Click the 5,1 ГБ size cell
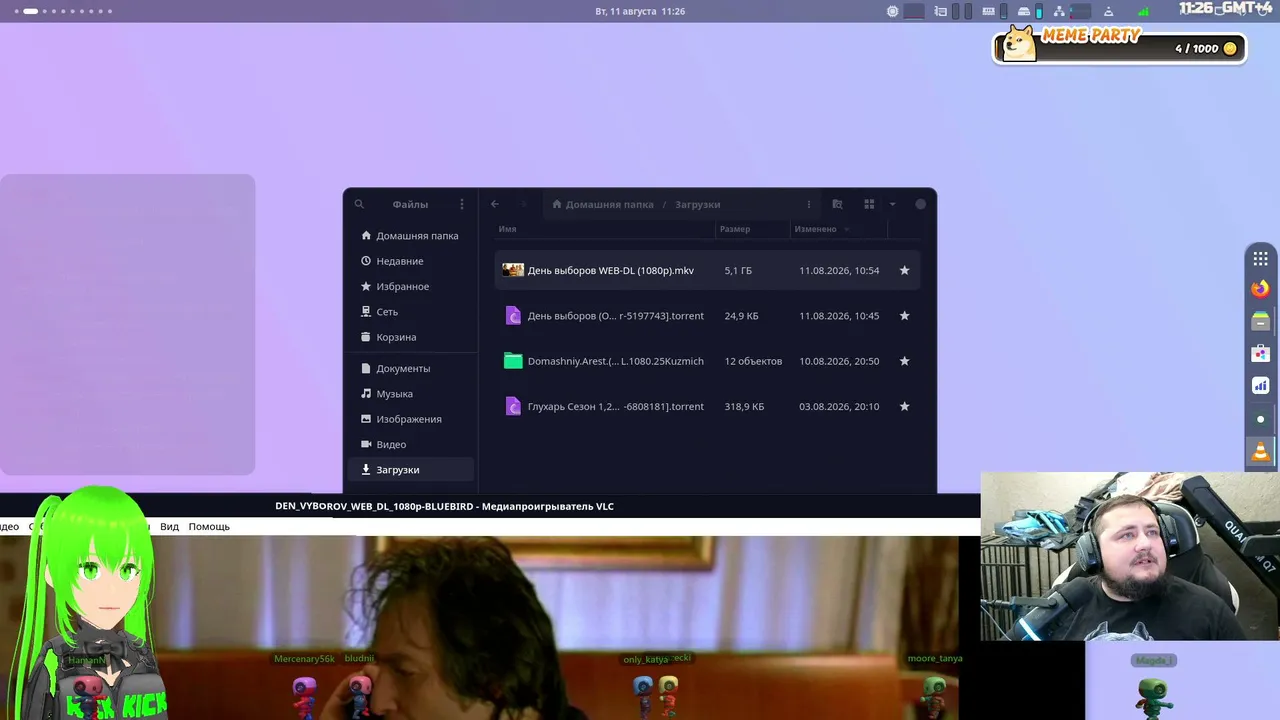 tap(738, 271)
